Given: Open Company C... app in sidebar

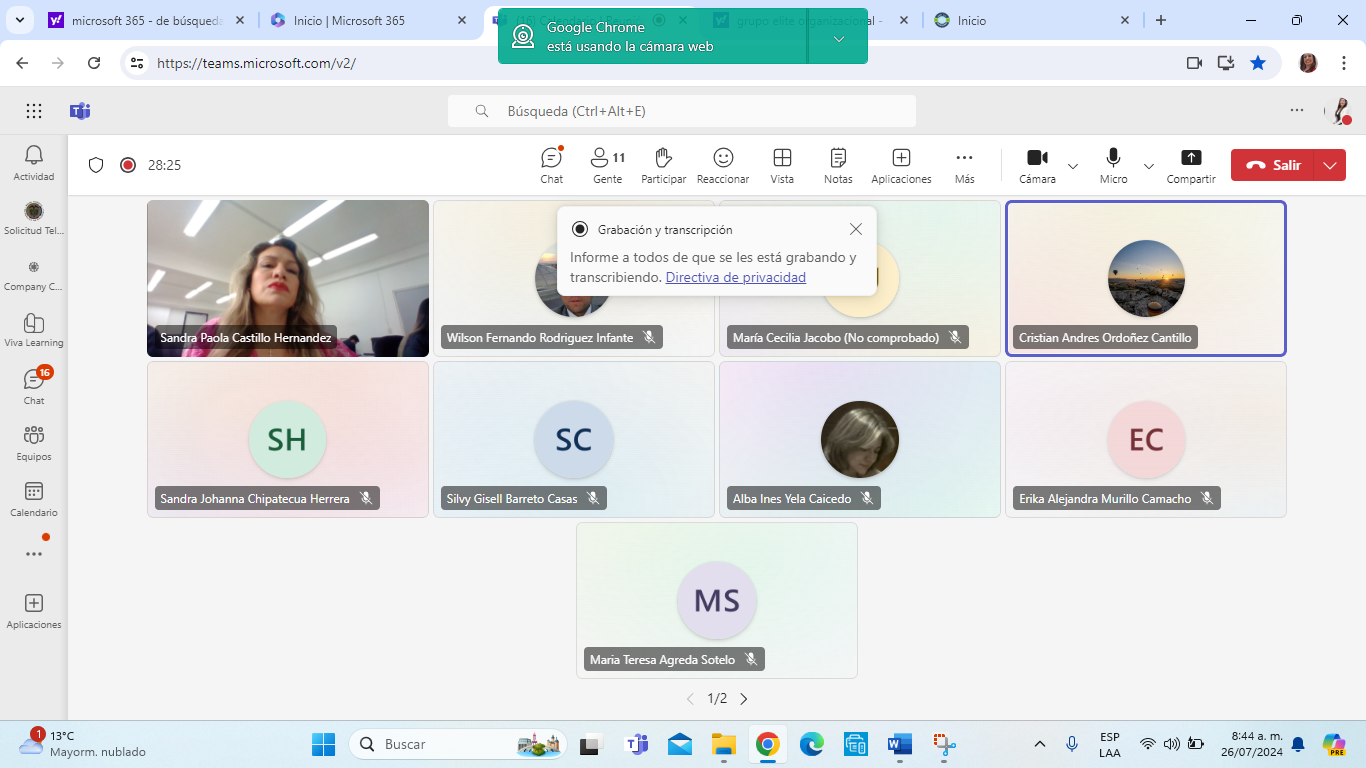Looking at the screenshot, I should tap(34, 274).
